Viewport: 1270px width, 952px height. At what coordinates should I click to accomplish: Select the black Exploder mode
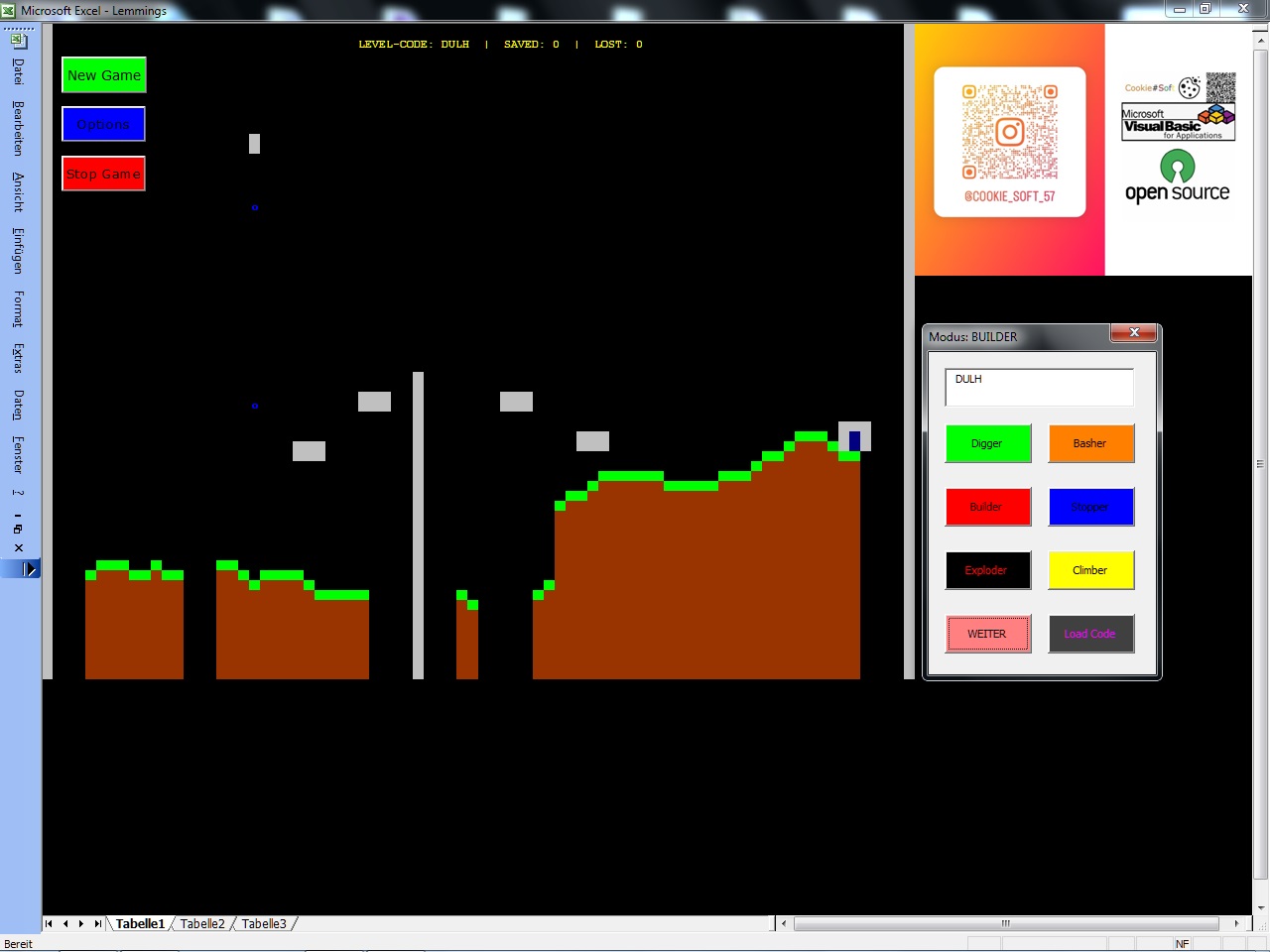(x=988, y=570)
